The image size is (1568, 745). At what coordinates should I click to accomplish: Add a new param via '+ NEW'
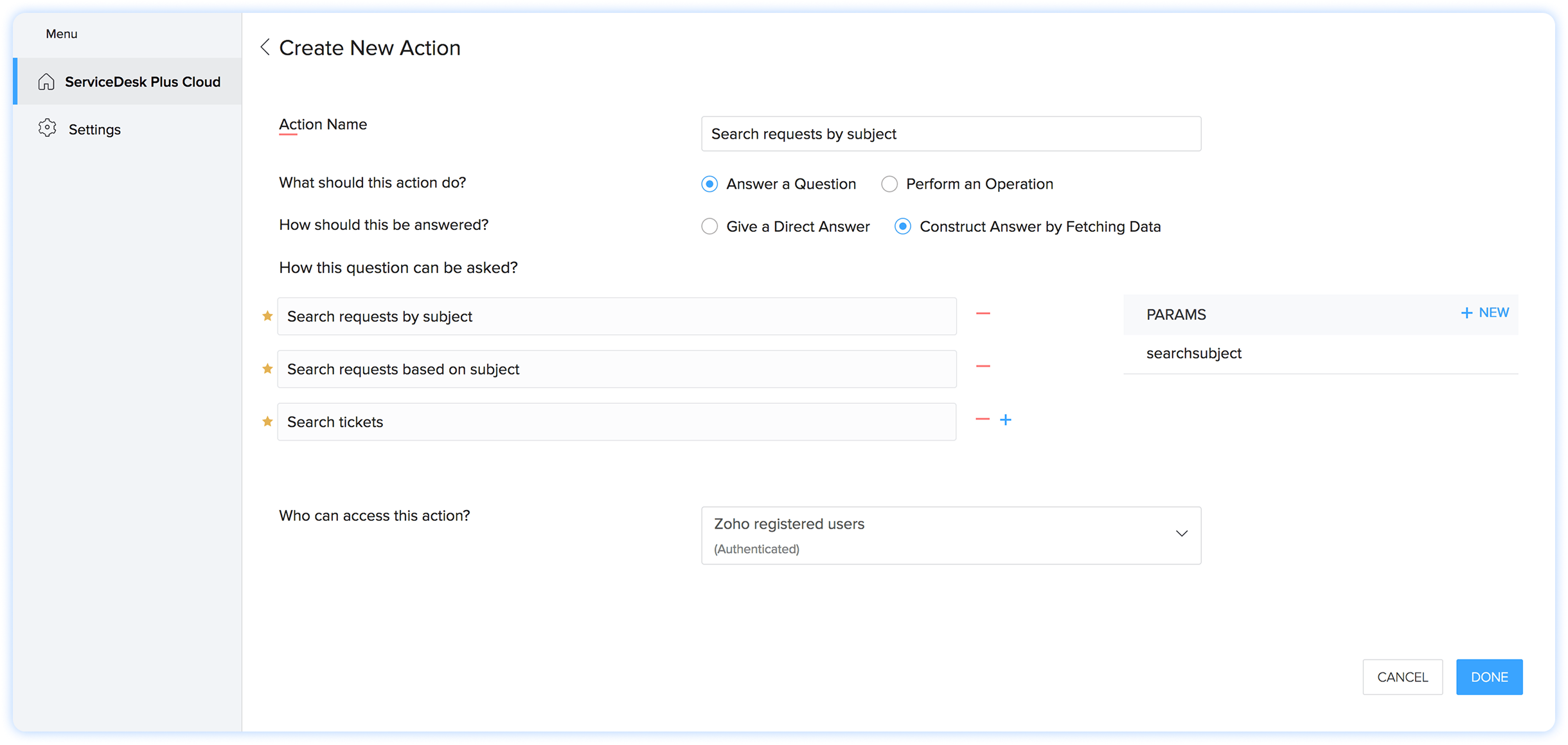1485,313
